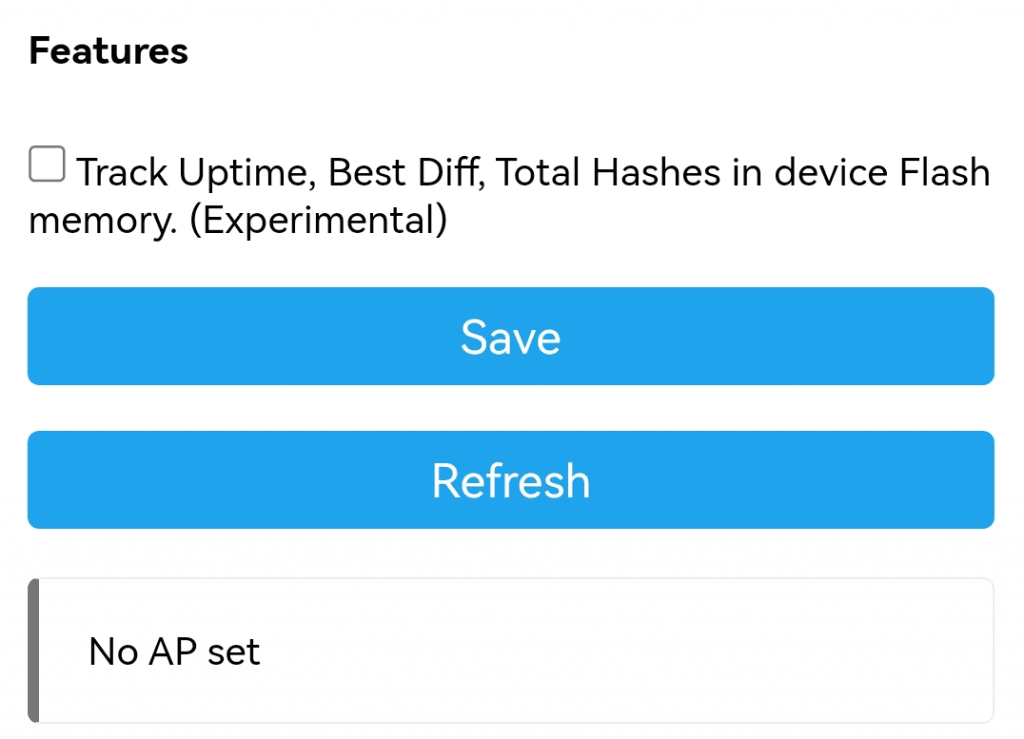
Task: Tick the box for tracking stats in Flash
Action: click(47, 165)
